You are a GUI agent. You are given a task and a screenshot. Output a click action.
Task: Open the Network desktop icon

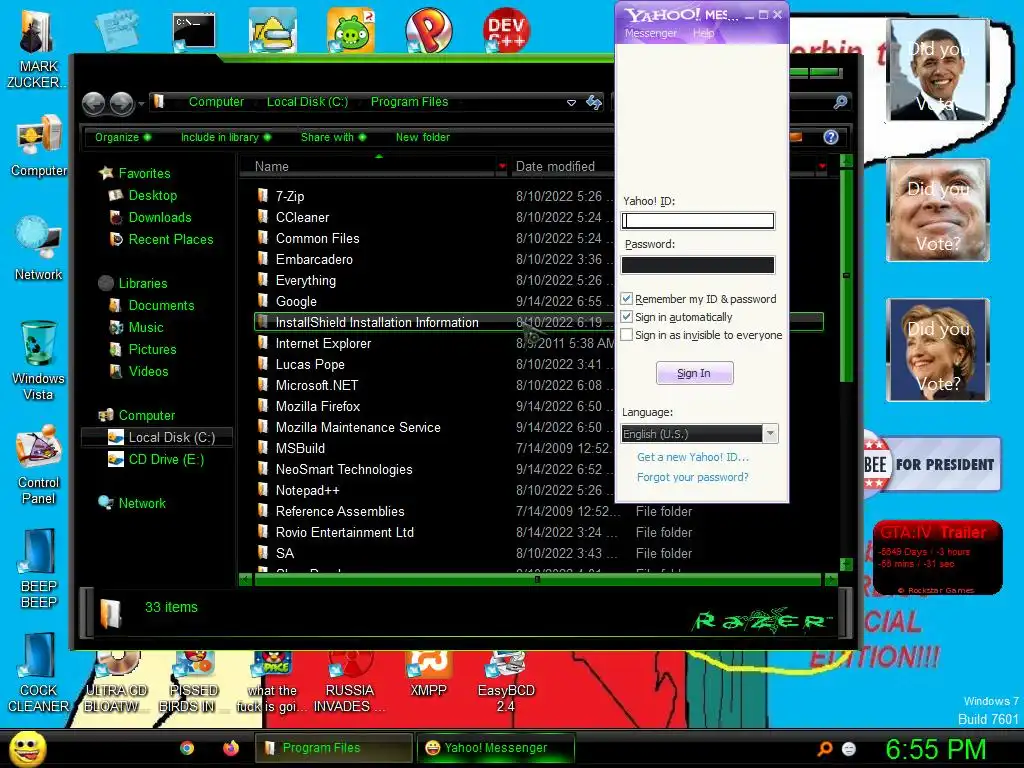point(39,249)
